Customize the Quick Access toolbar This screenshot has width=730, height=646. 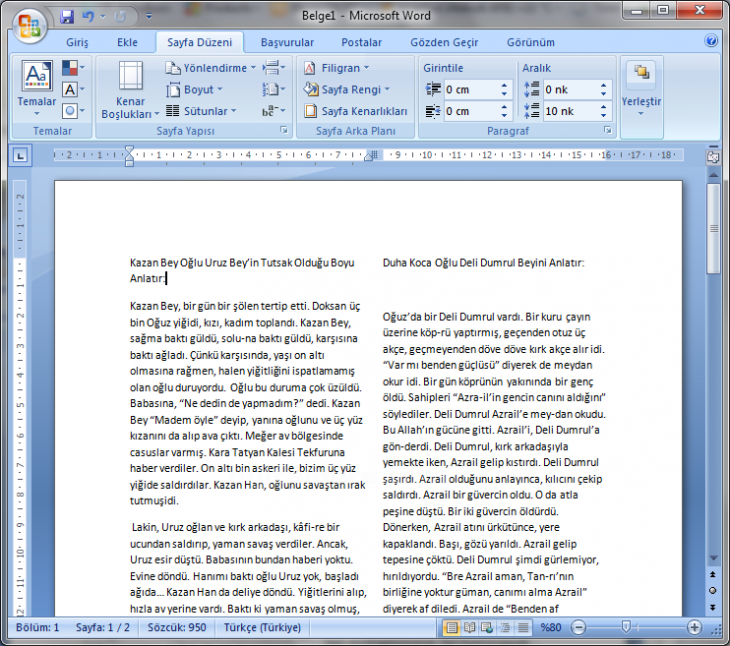click(x=149, y=16)
